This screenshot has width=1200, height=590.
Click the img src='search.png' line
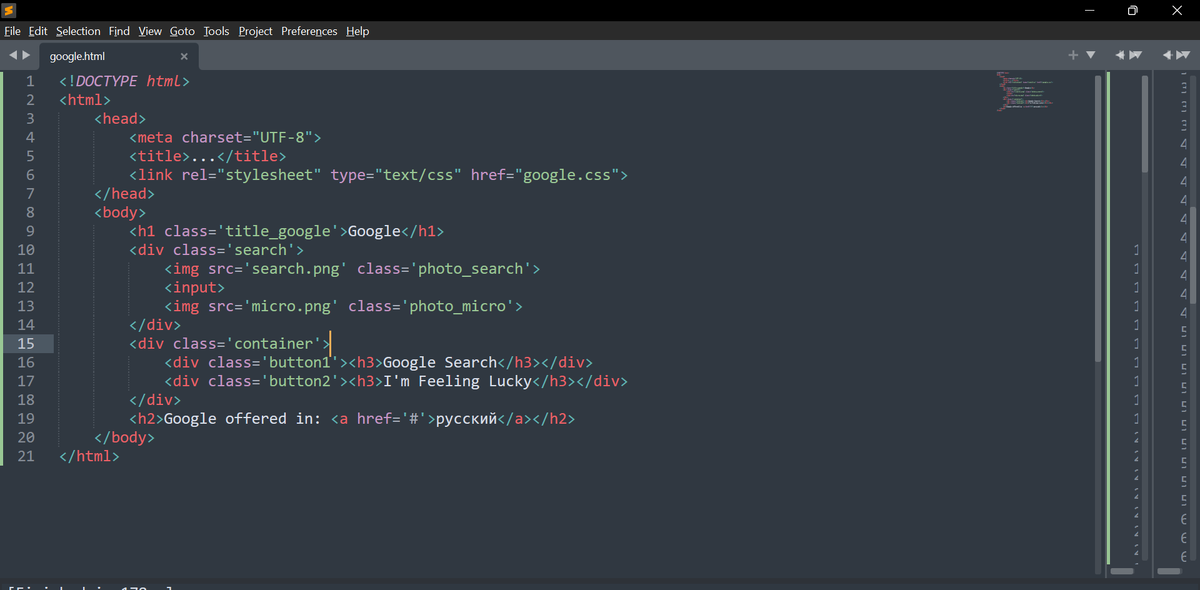(352, 268)
